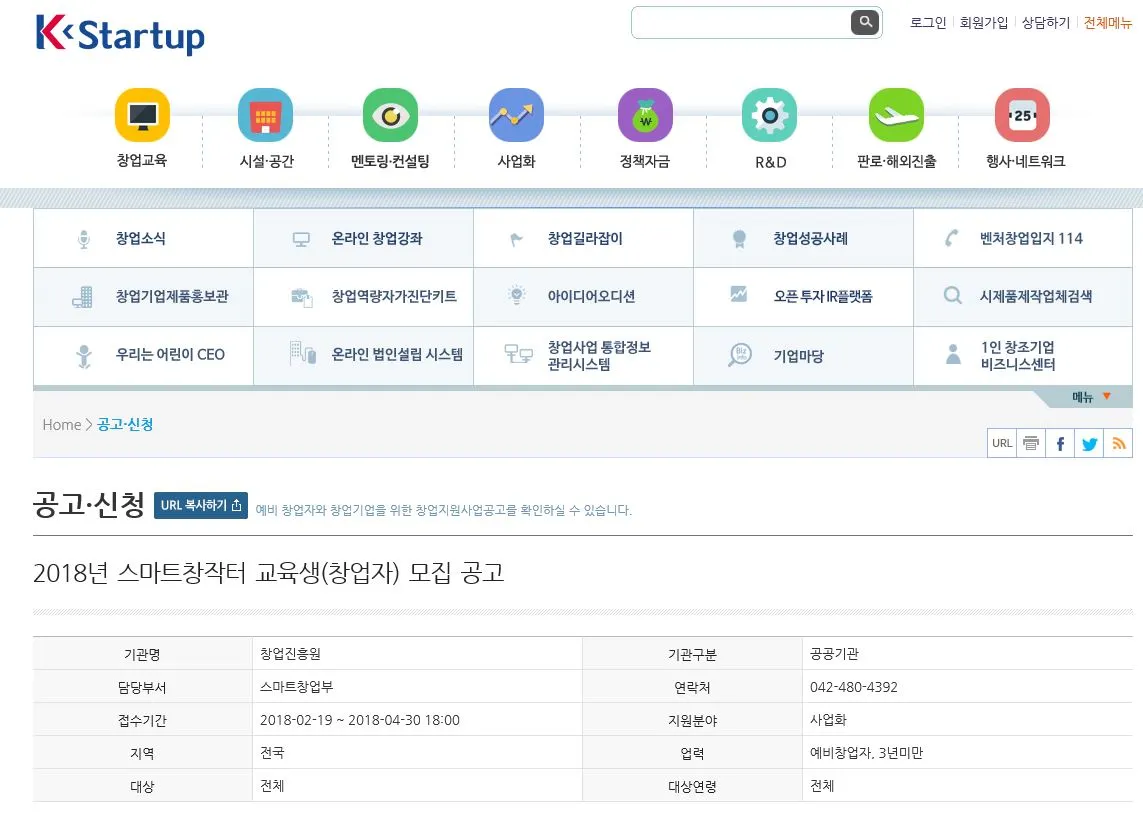1143x818 pixels.
Task: Select the 사업화 category icon
Action: [515, 113]
